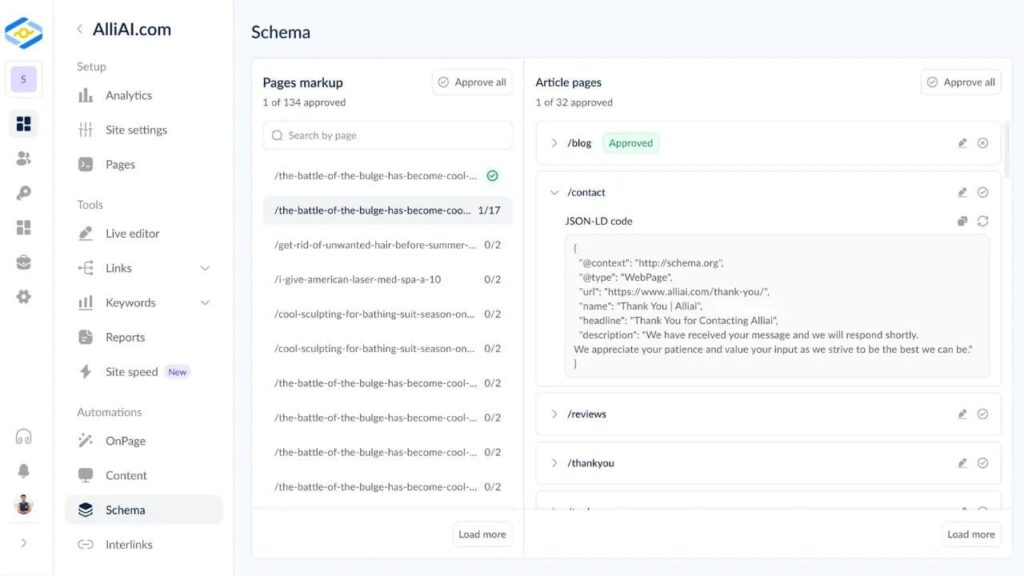This screenshot has width=1024, height=576.
Task: Edit the /blog schema markup
Action: pos(962,143)
